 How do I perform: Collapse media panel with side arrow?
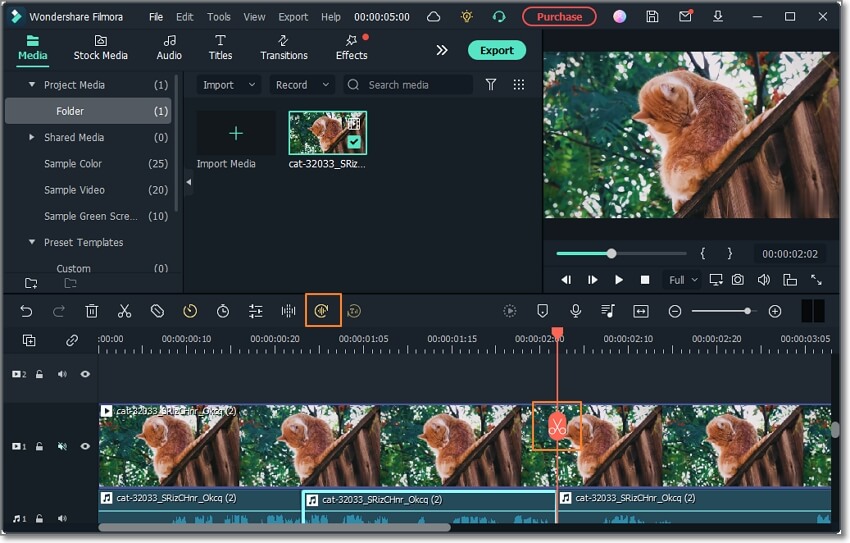(x=189, y=182)
